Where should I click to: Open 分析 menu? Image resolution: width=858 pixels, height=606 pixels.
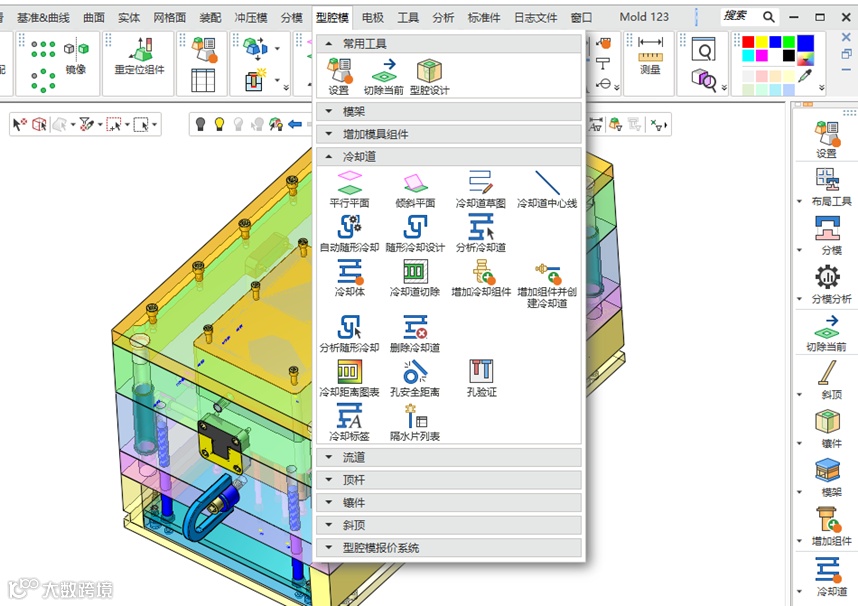(x=443, y=18)
